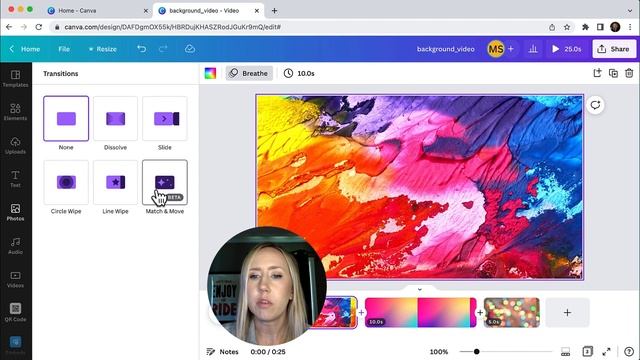The height and width of the screenshot is (360, 640).
Task: Delete the page with the trash icon
Action: click(629, 73)
